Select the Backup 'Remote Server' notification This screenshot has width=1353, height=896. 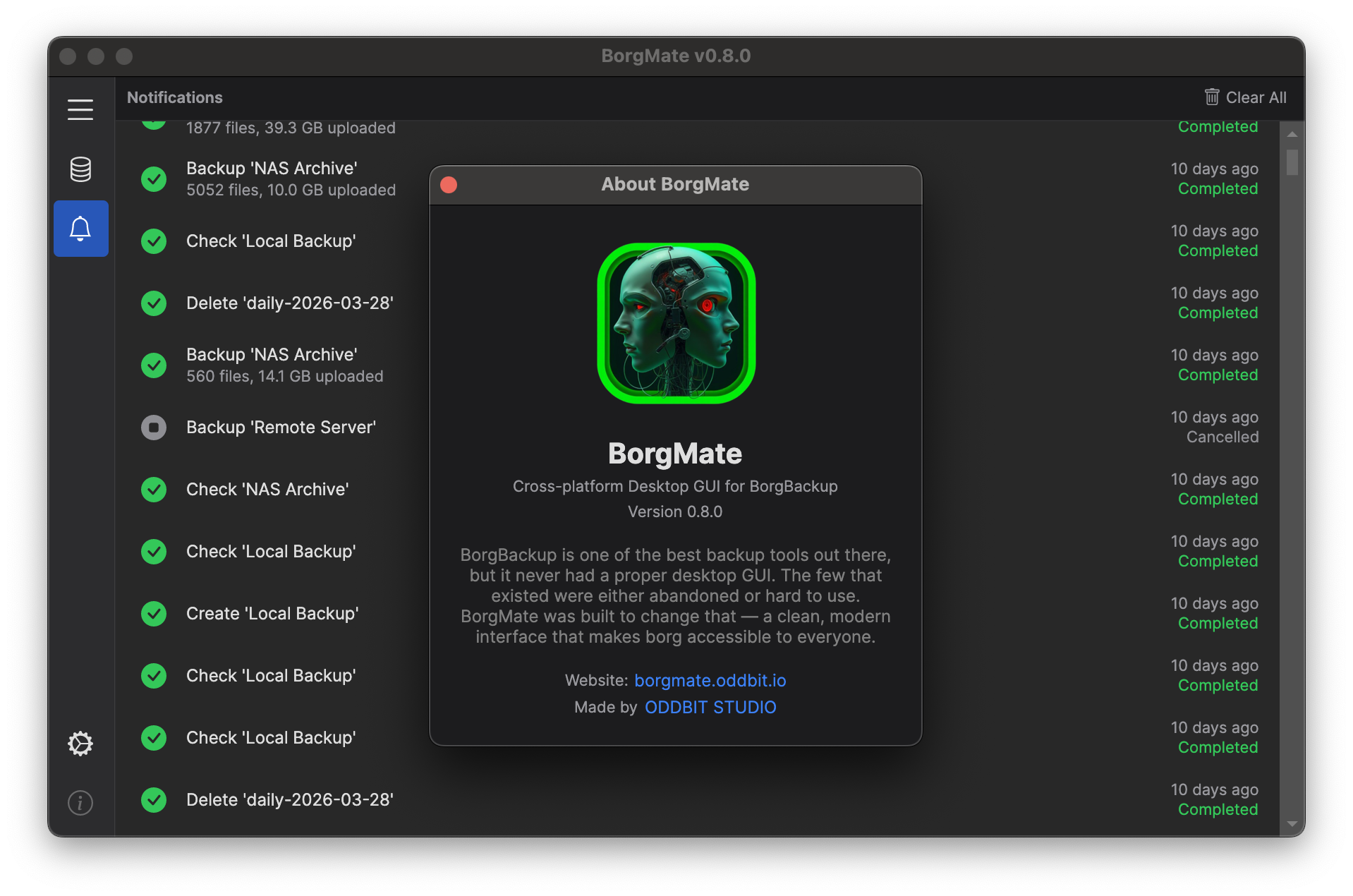(281, 428)
